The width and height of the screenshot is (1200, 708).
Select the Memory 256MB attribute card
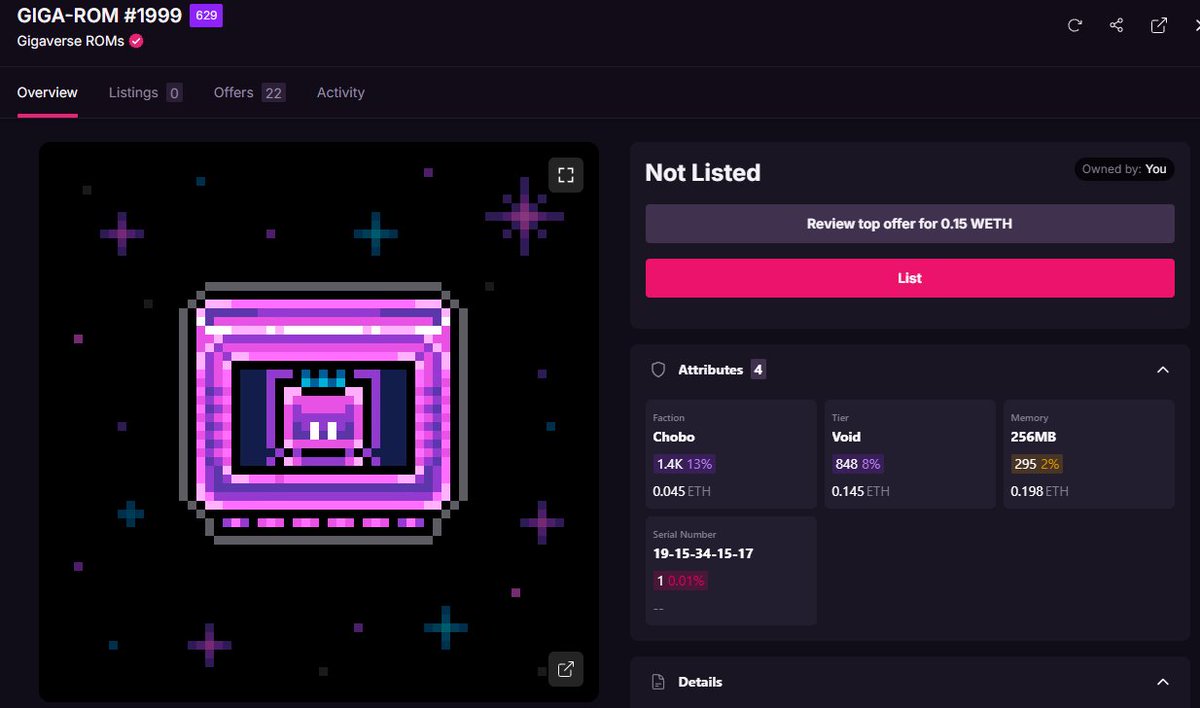[x=1089, y=454]
